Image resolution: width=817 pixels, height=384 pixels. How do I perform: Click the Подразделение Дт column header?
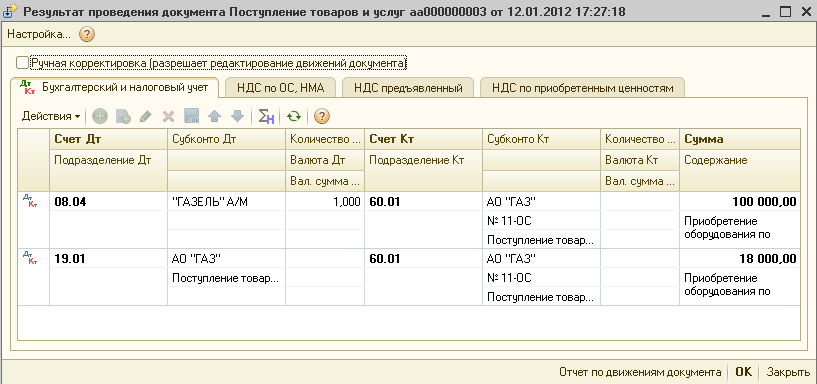pyautogui.click(x=108, y=170)
